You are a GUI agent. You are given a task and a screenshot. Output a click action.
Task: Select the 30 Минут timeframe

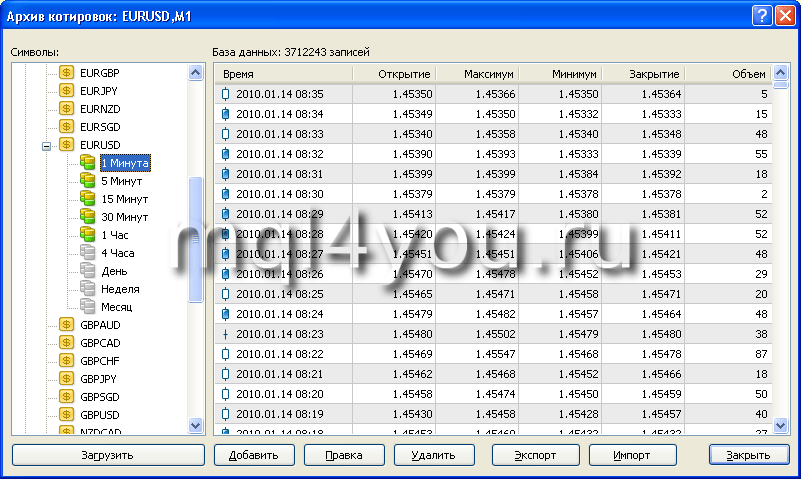click(x=124, y=217)
